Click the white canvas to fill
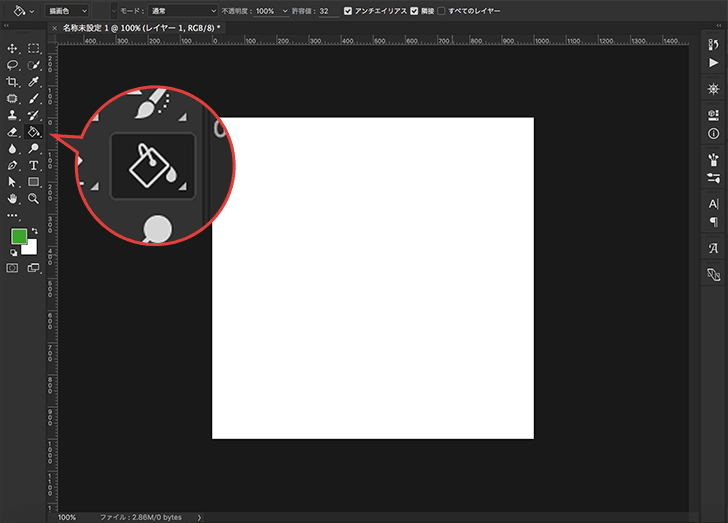 point(373,278)
